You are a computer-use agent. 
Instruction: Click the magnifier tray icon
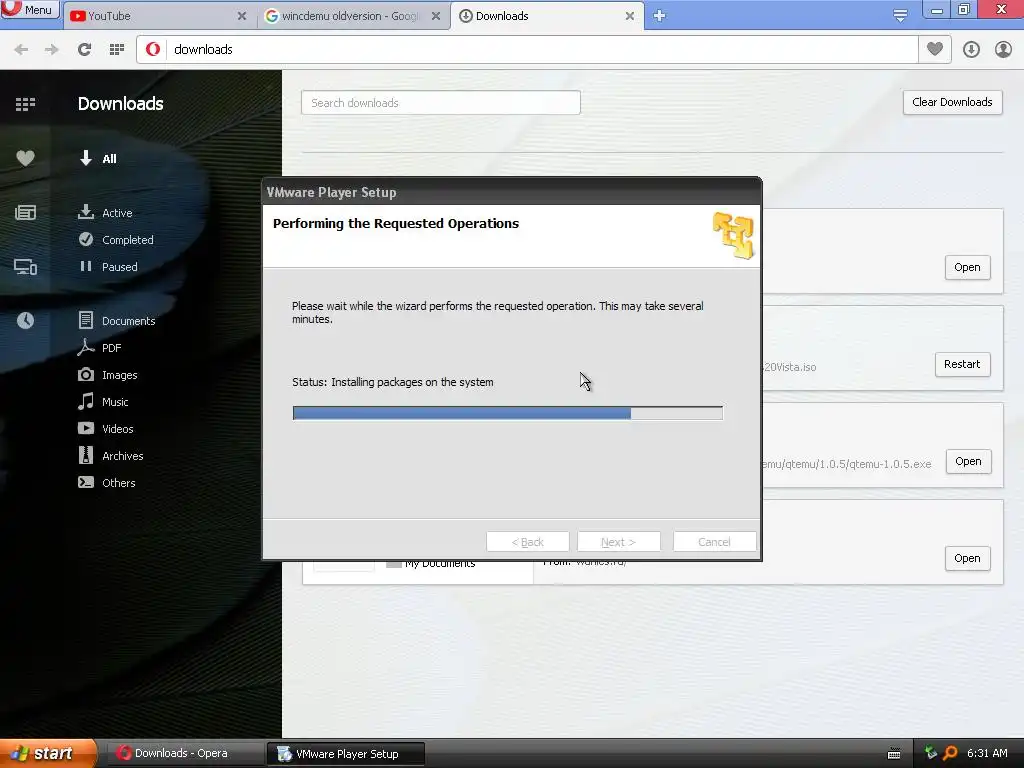click(x=950, y=753)
